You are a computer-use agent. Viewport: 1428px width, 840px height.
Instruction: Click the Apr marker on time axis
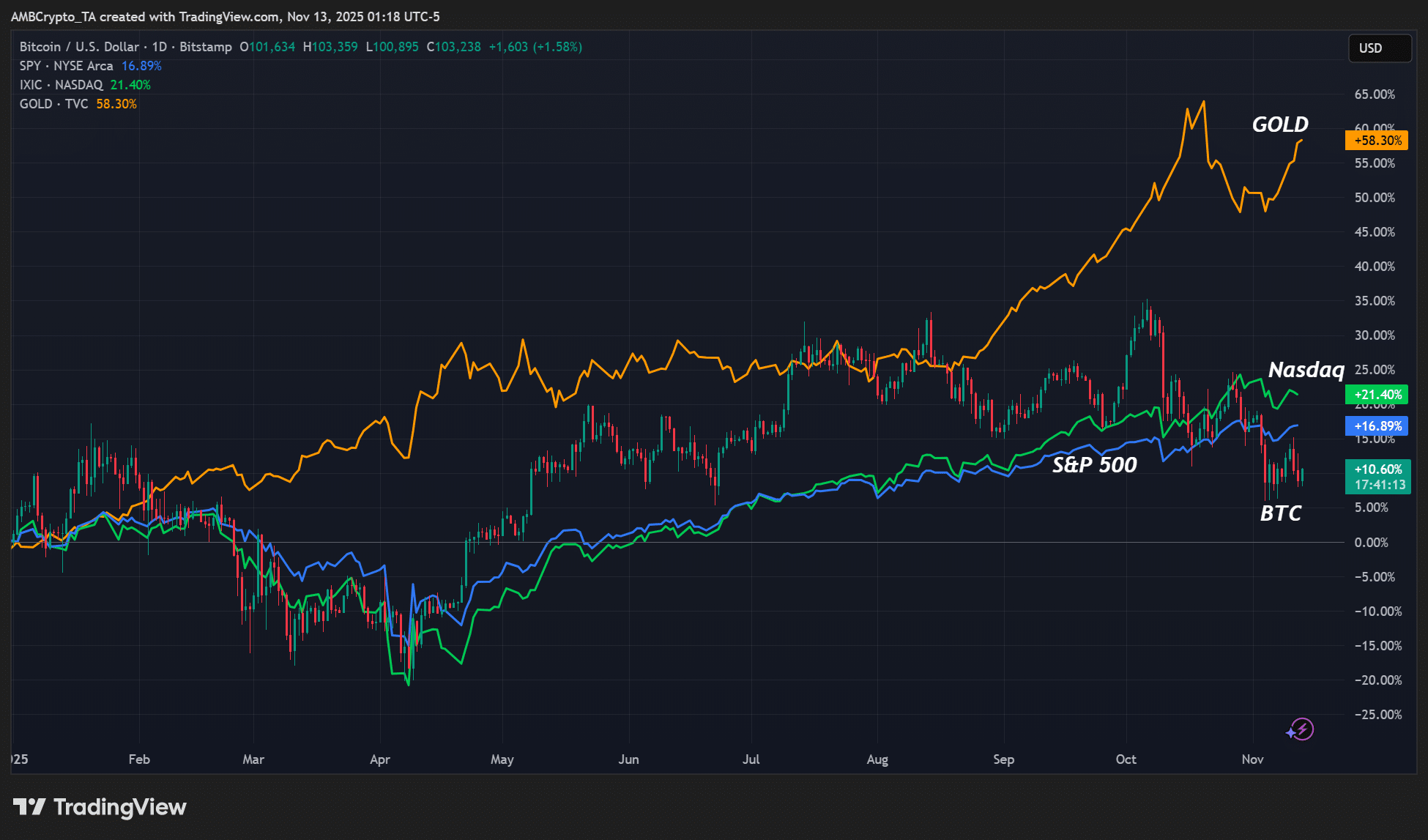[379, 759]
